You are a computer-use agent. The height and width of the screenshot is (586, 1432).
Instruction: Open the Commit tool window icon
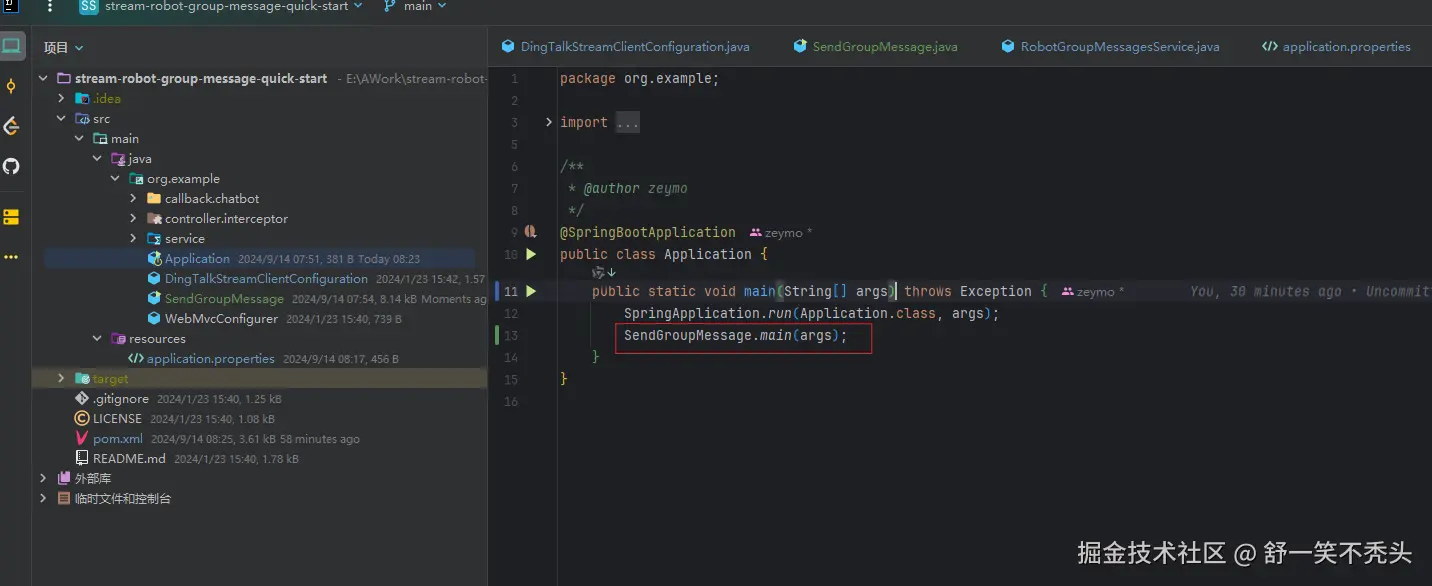[12, 86]
